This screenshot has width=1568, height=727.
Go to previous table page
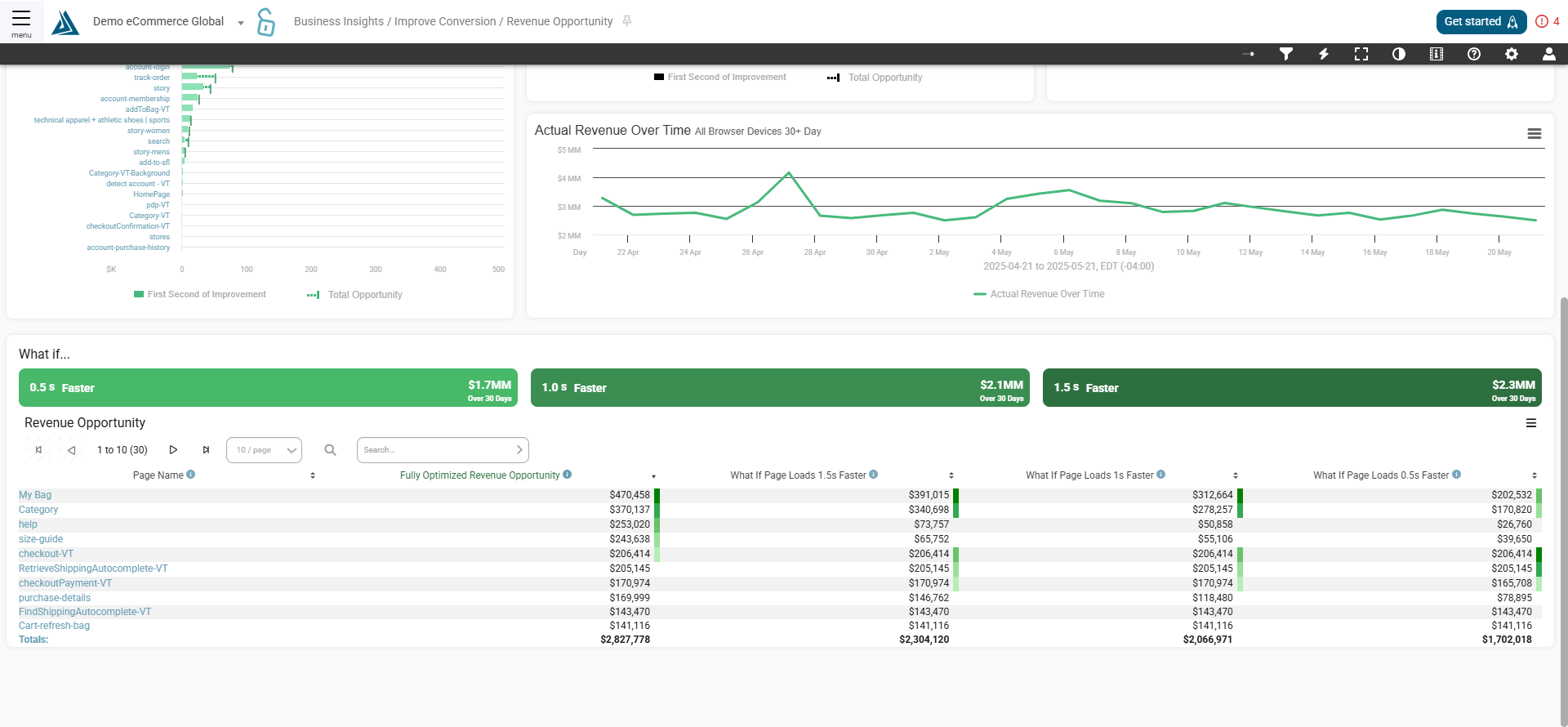[x=72, y=450]
